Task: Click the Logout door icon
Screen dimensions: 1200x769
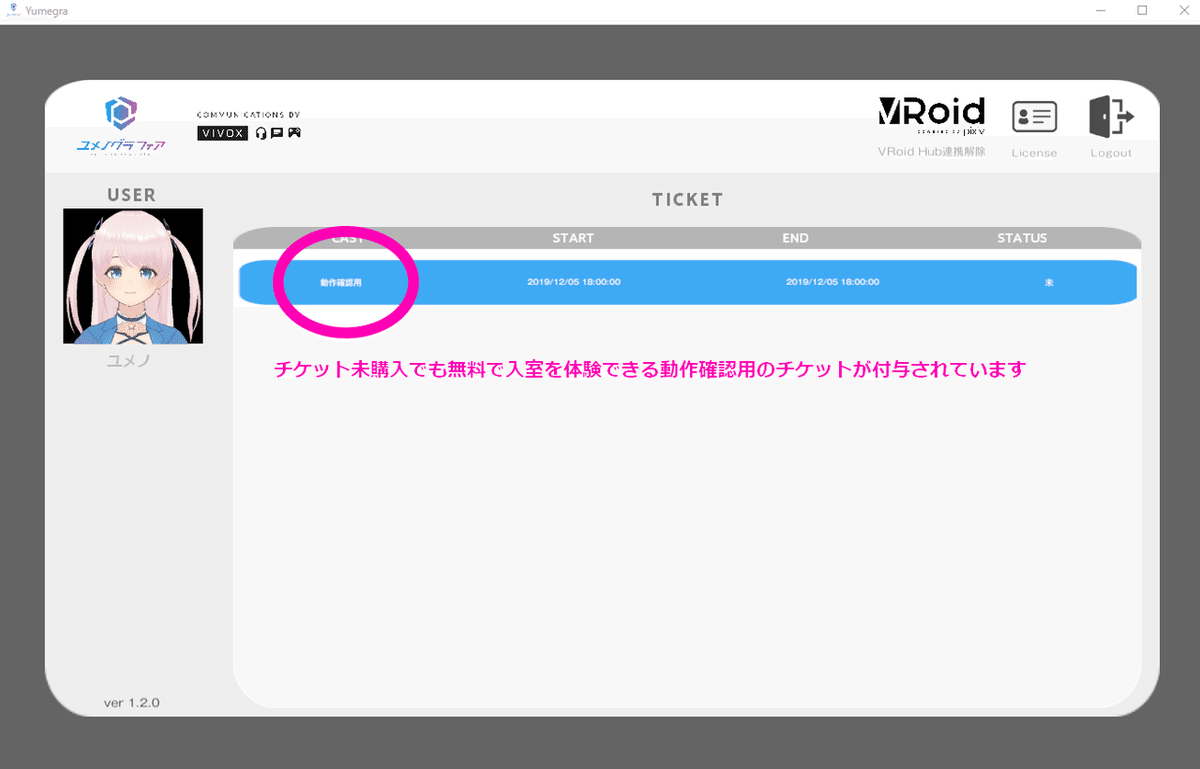Action: click(x=1111, y=117)
